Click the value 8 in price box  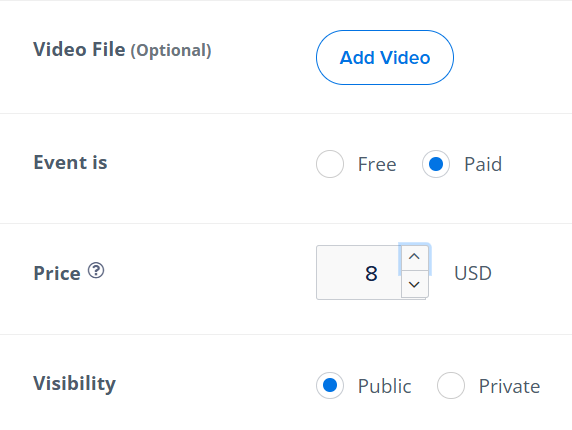point(371,274)
